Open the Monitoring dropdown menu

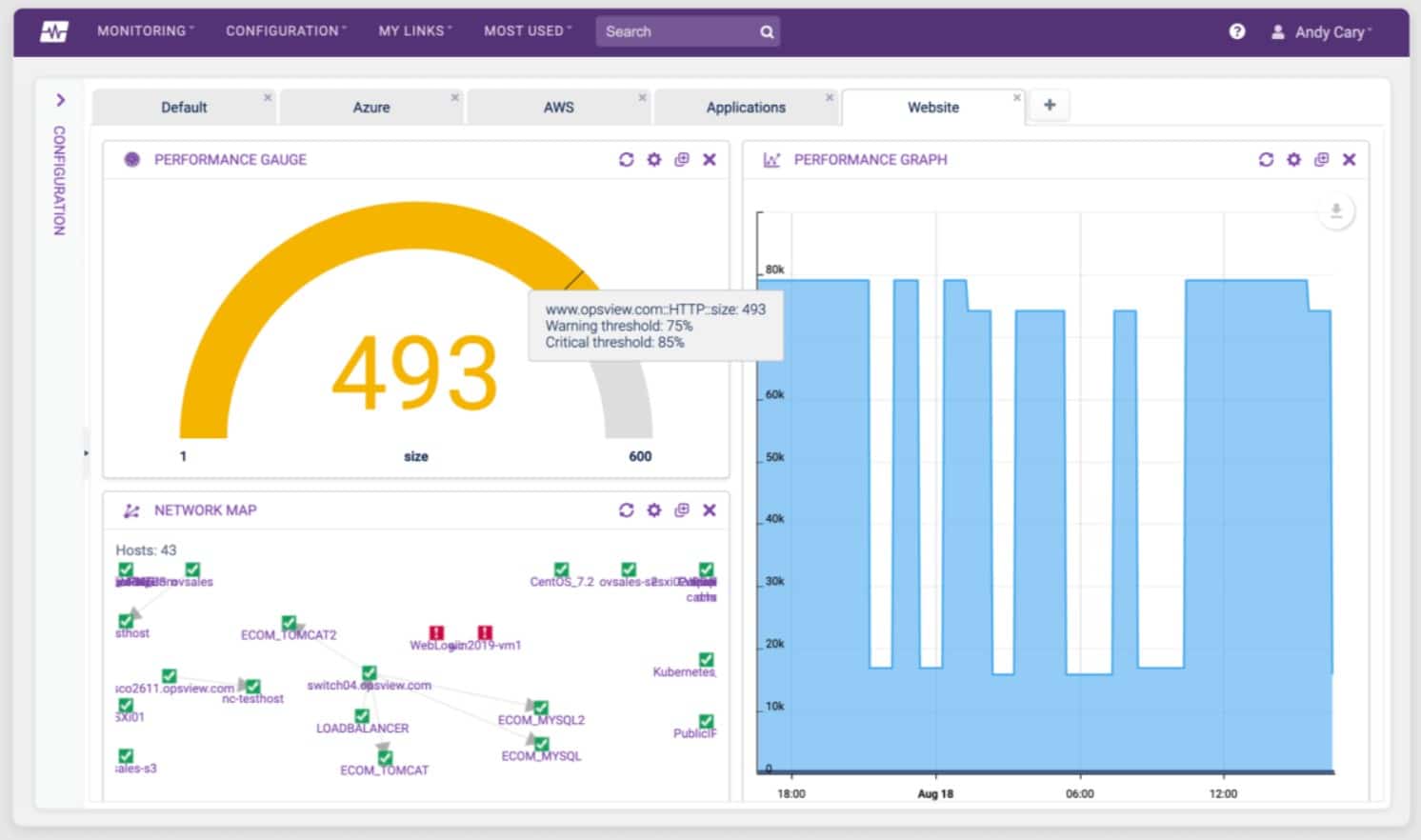[141, 30]
